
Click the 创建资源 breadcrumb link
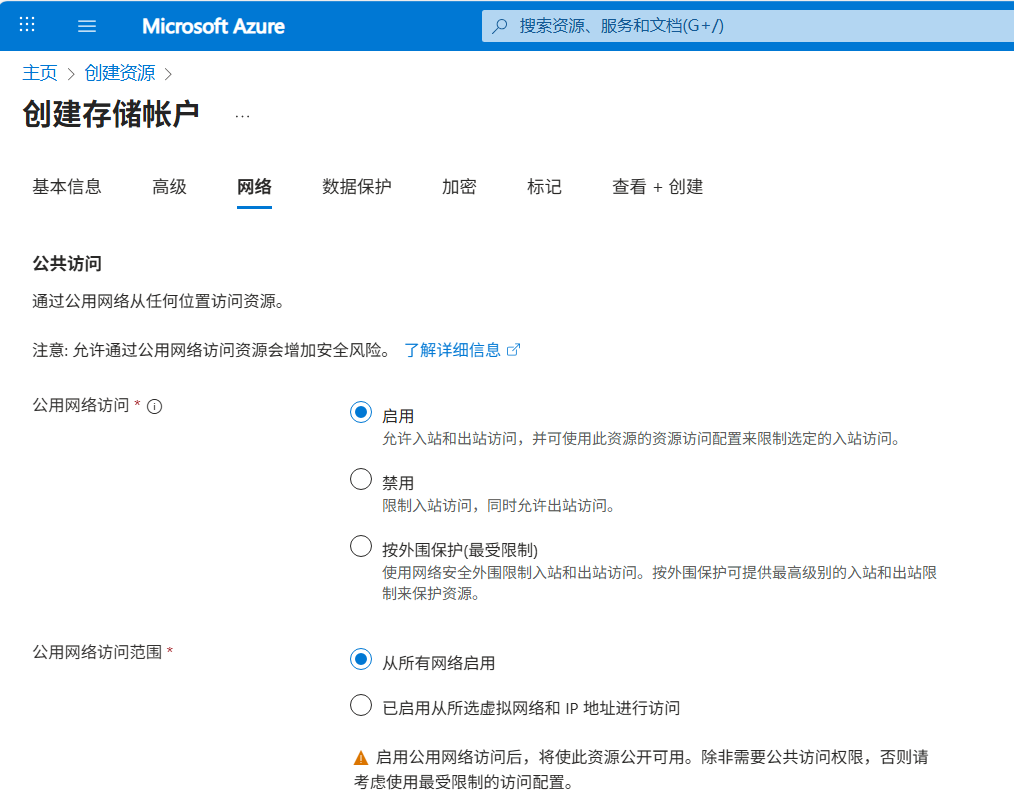120,73
